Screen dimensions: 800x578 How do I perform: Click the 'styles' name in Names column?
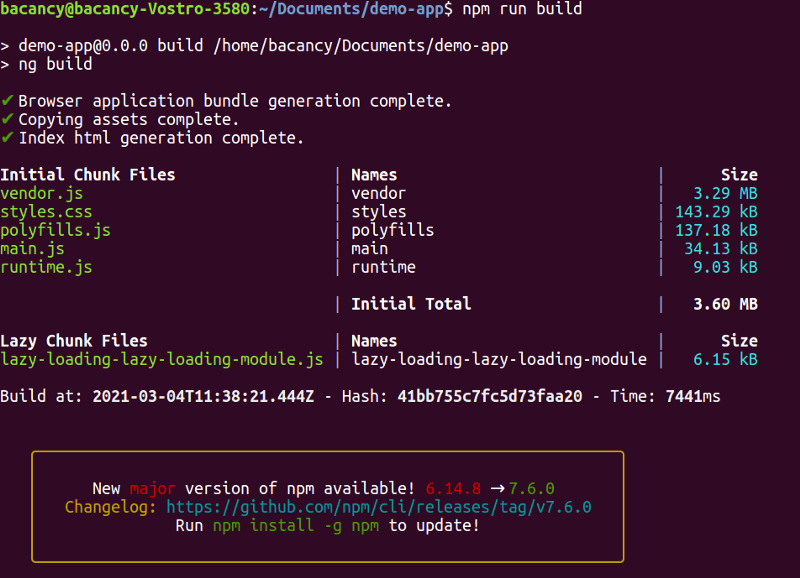click(x=379, y=212)
